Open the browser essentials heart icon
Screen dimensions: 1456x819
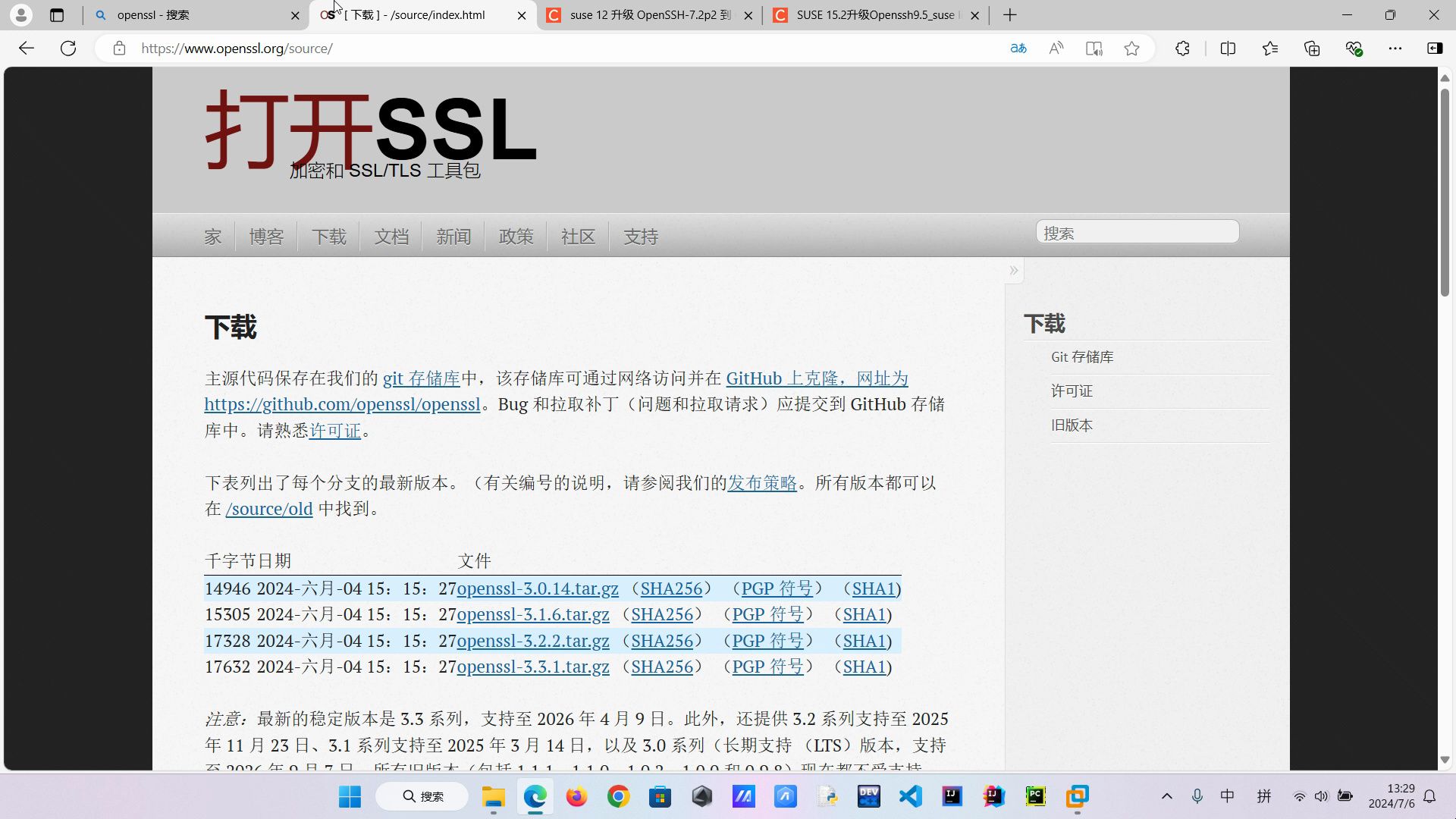point(1354,49)
